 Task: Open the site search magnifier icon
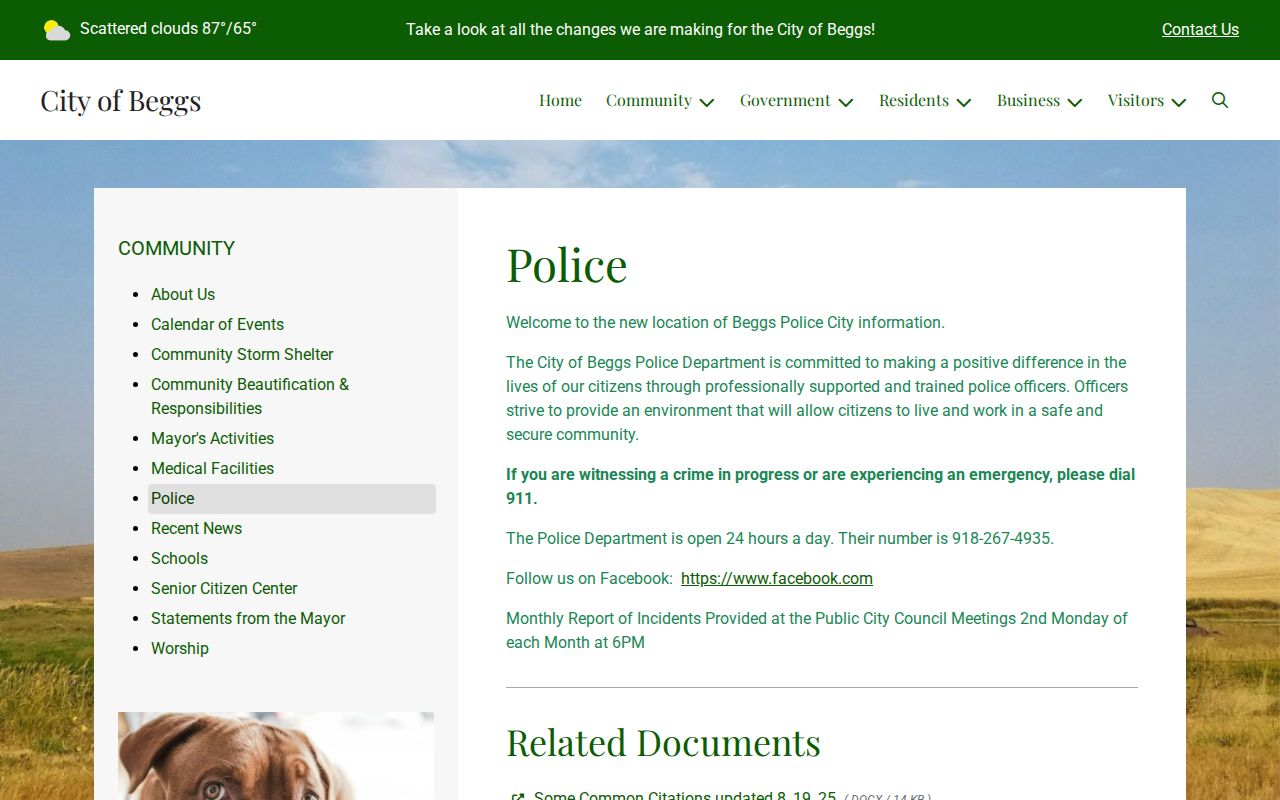point(1220,100)
